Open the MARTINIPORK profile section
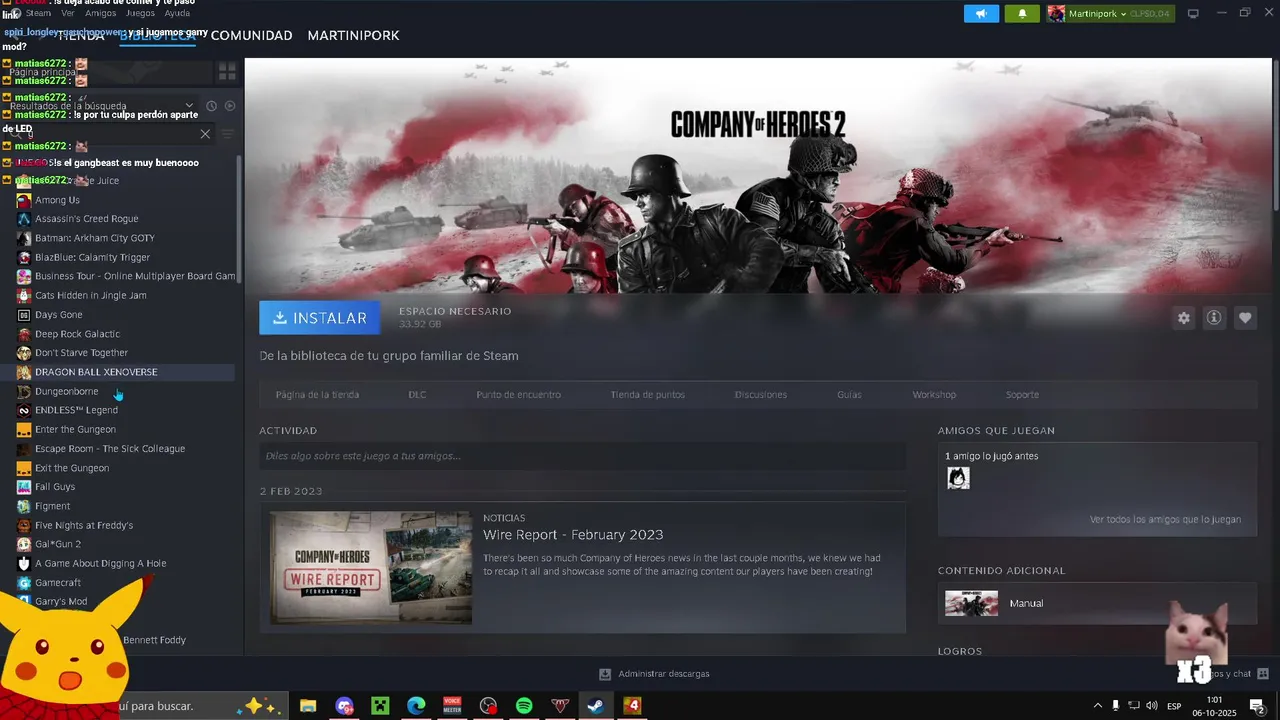The width and height of the screenshot is (1280, 720). 353,35
